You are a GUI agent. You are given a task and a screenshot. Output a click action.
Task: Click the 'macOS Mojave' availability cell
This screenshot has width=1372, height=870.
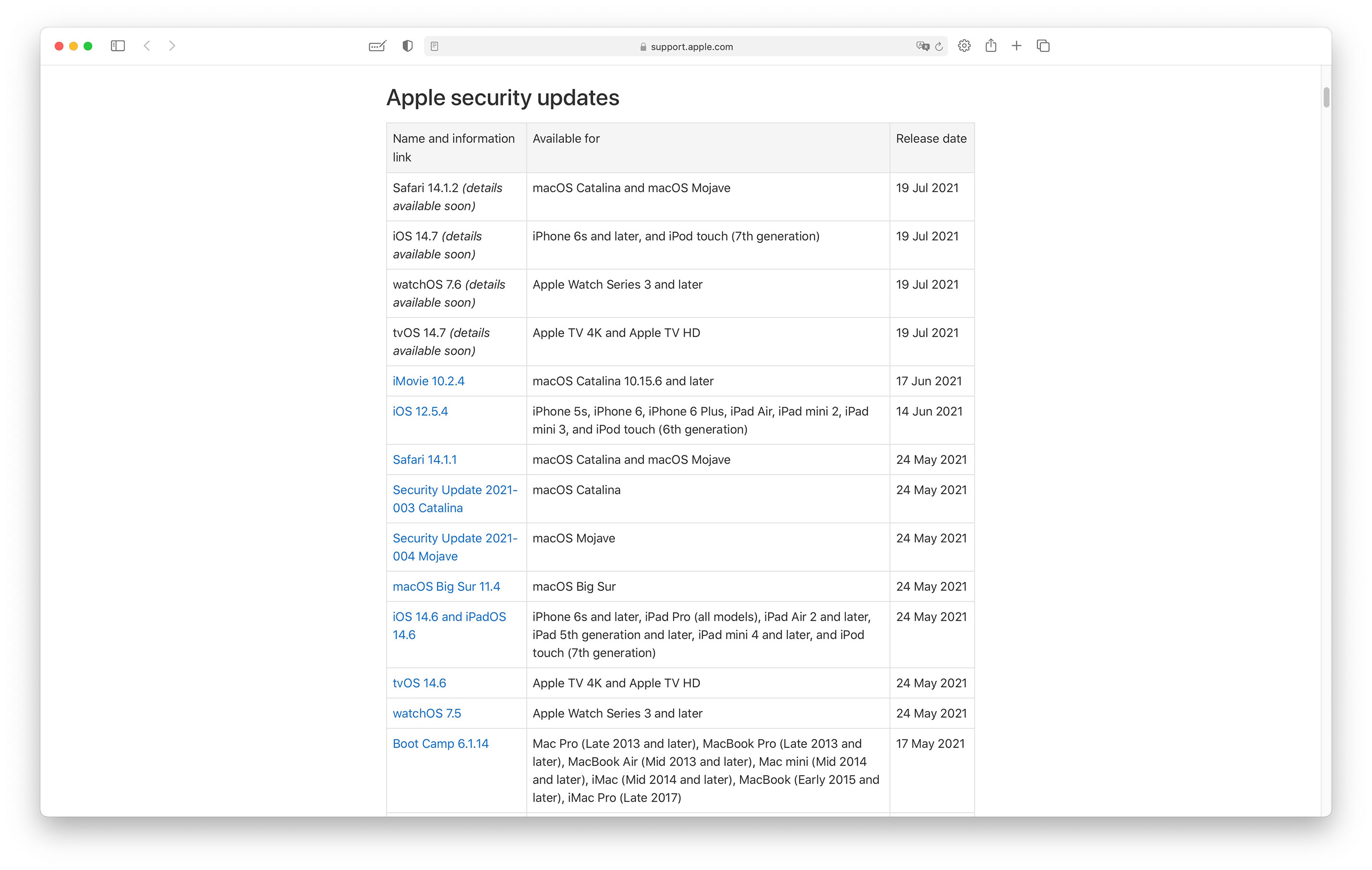tap(708, 548)
